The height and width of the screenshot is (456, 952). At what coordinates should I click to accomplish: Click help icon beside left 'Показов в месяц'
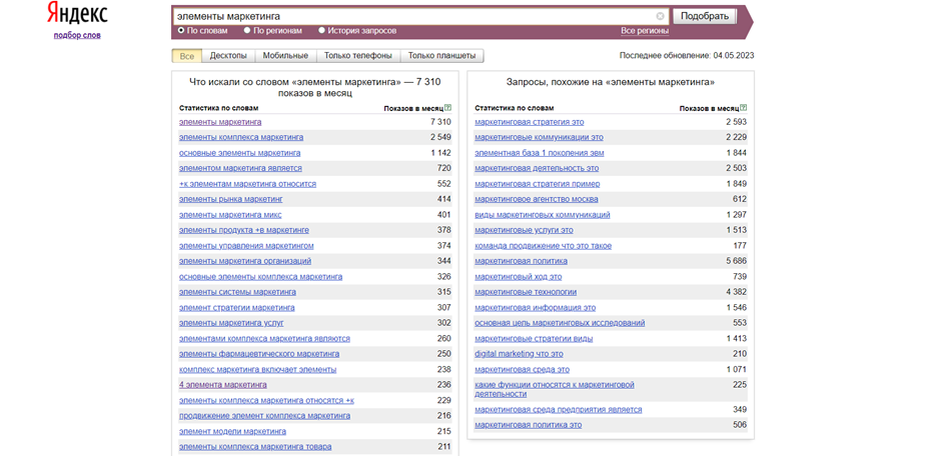(447, 108)
